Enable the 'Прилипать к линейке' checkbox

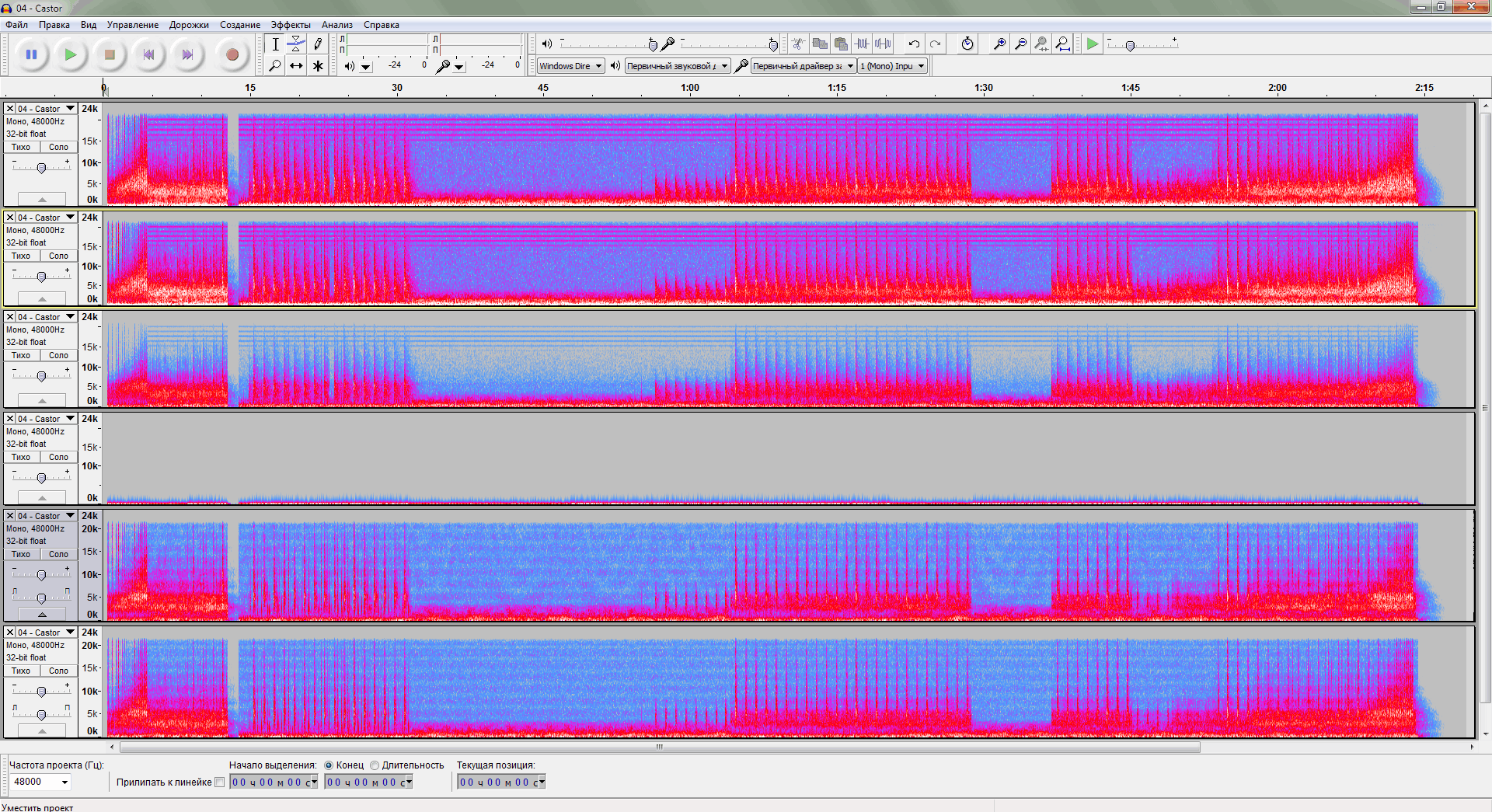220,782
